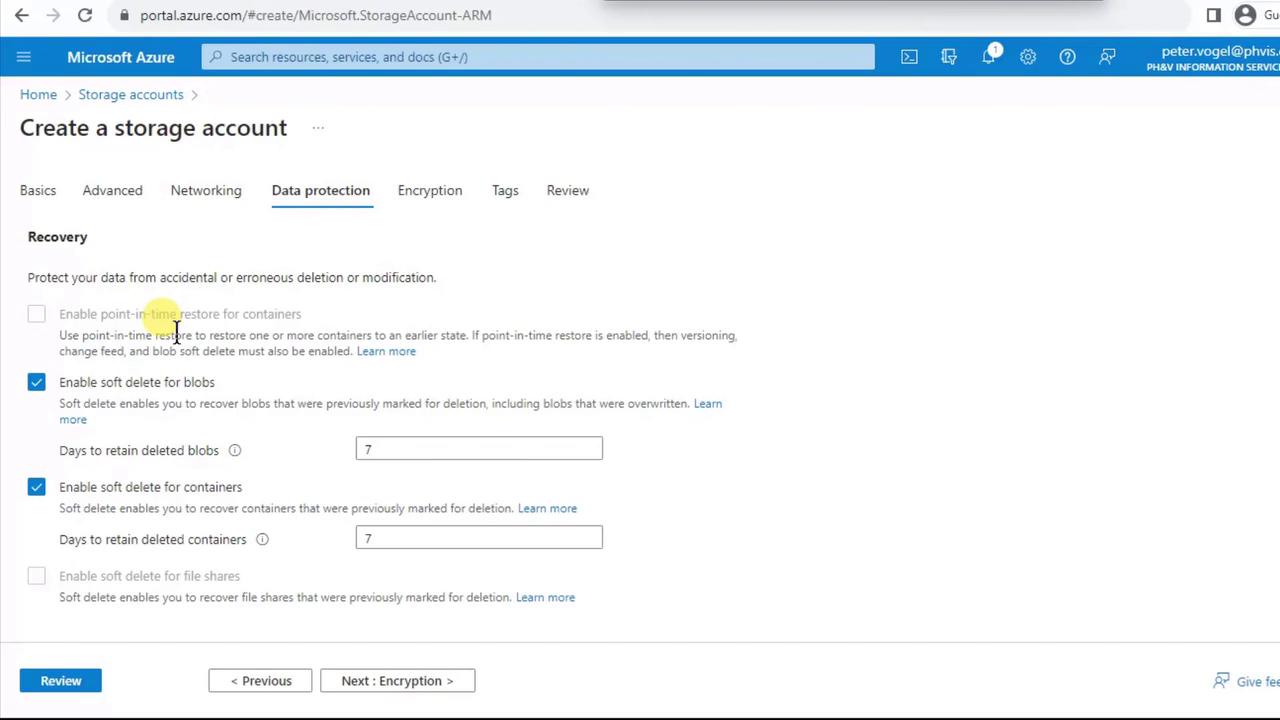Open the notifications bell
This screenshot has height=720, width=1280.
pyautogui.click(x=989, y=57)
